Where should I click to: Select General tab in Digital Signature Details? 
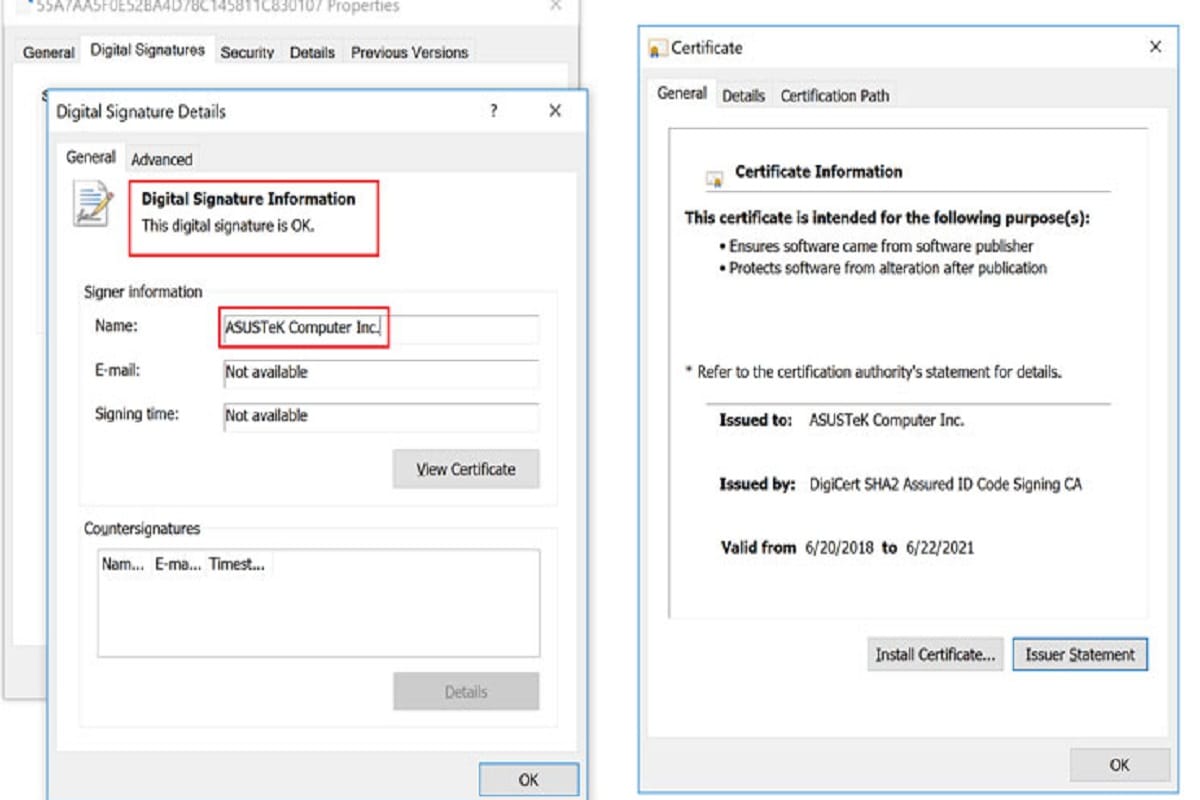(x=91, y=157)
